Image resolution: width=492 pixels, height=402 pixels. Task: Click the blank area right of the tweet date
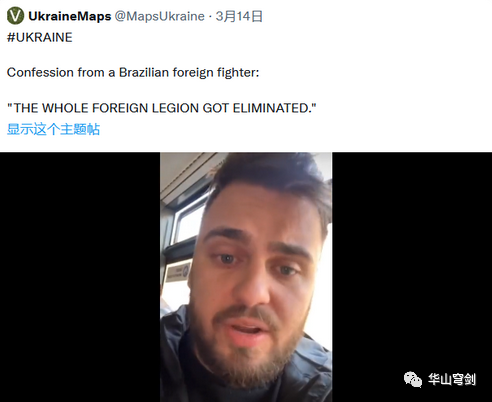[377, 16]
